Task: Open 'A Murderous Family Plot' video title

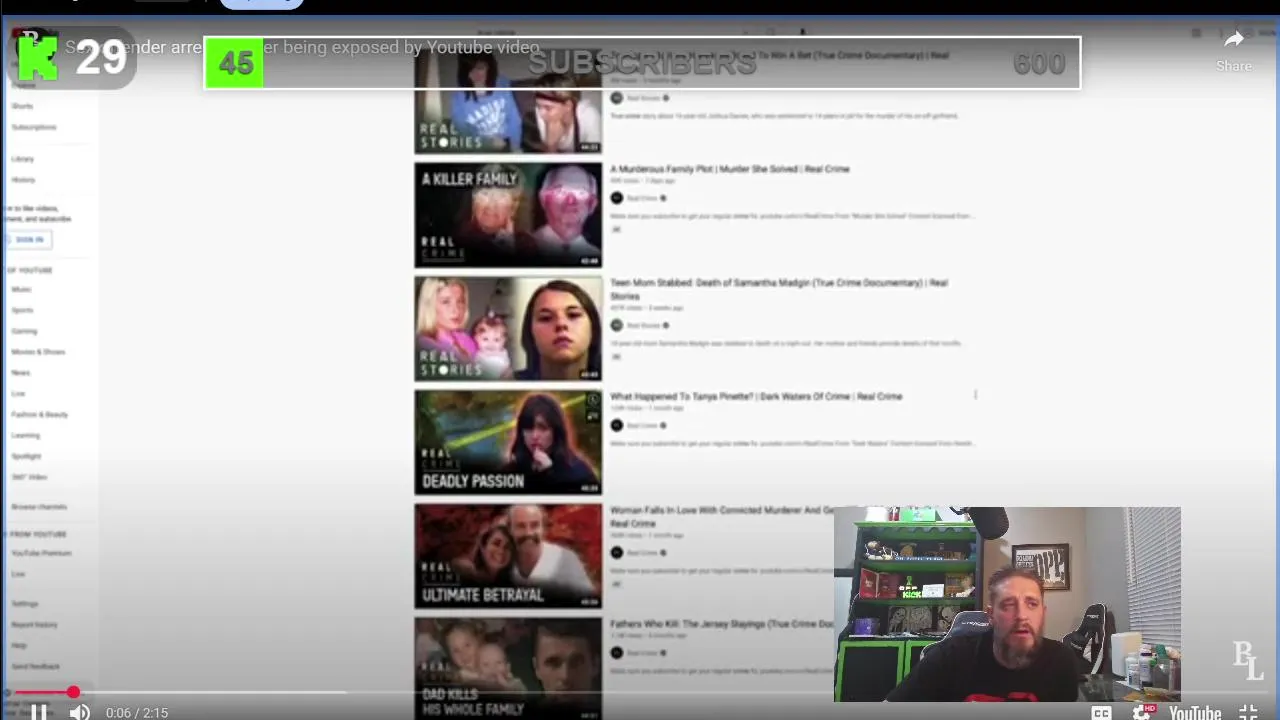Action: (x=730, y=169)
